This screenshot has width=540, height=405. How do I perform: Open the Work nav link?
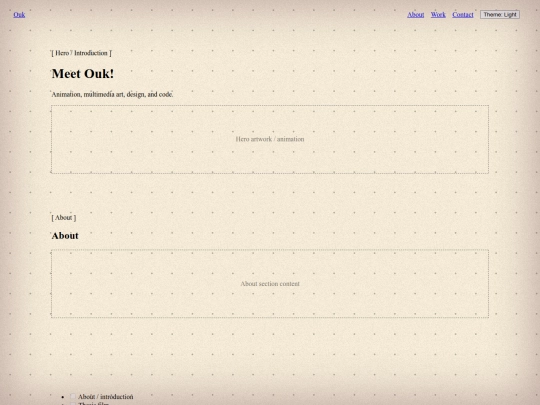coord(438,14)
